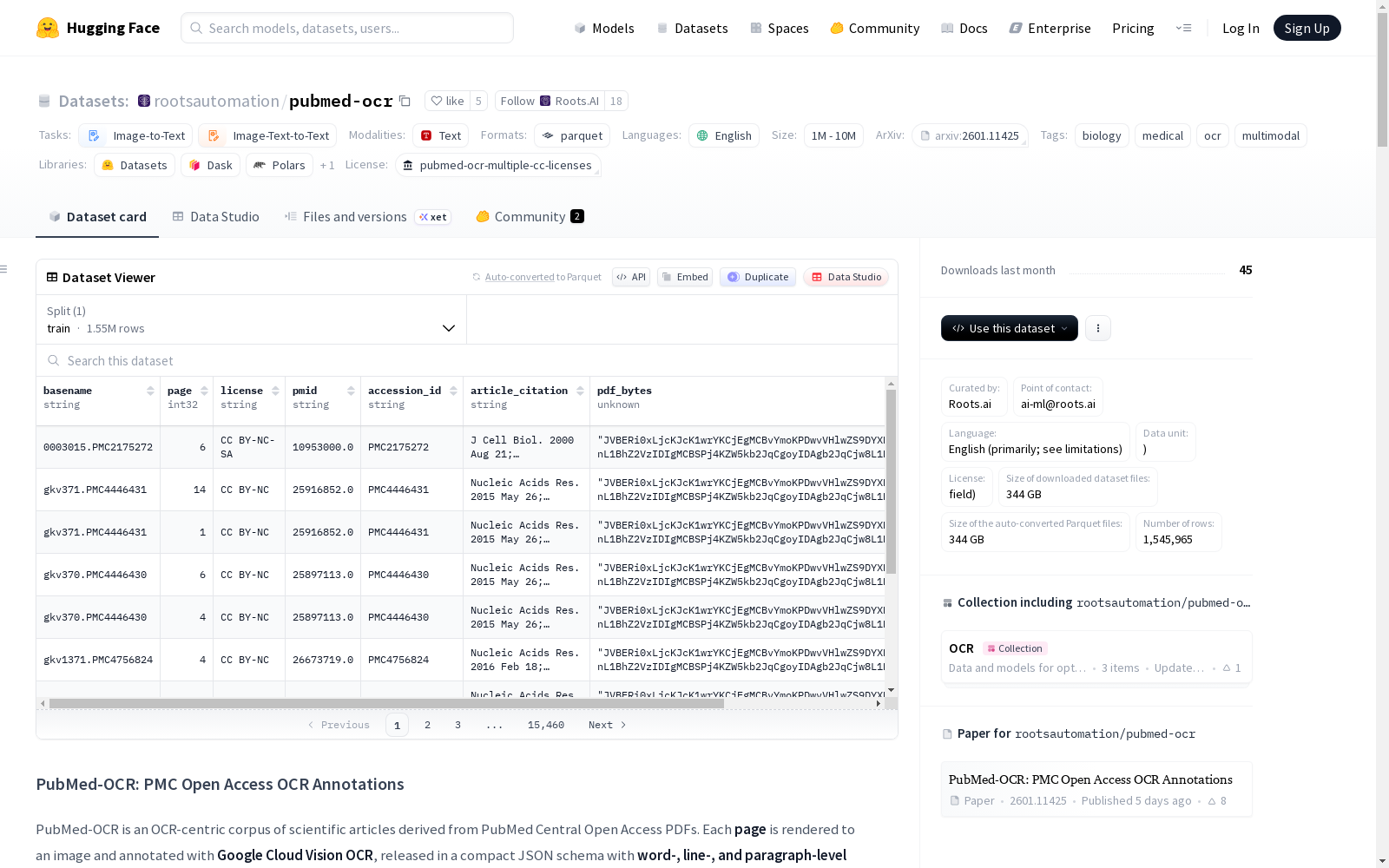Click the sort icon on license column
This screenshot has width=1389, height=868.
tap(275, 391)
